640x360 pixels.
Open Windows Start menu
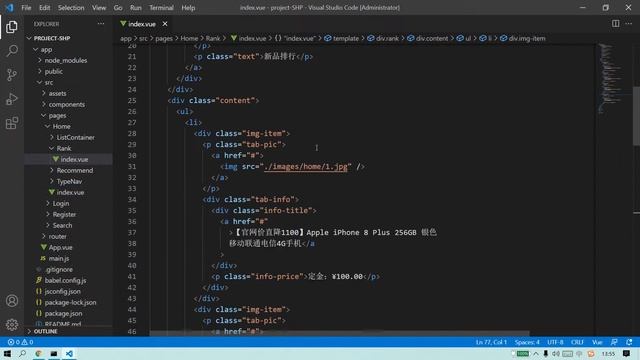(x=7, y=353)
